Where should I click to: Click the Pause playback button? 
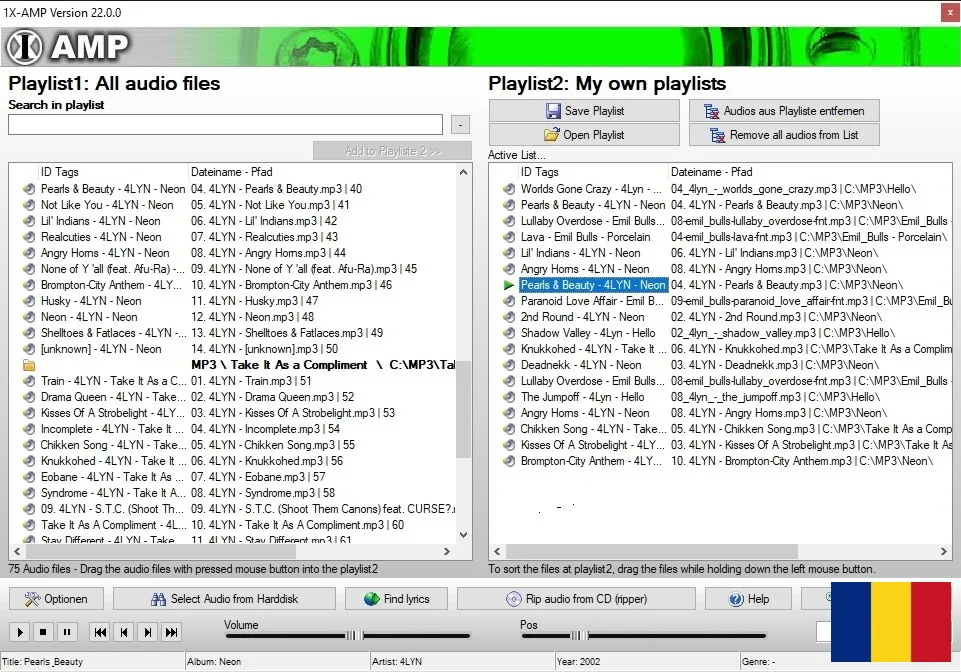pos(67,632)
